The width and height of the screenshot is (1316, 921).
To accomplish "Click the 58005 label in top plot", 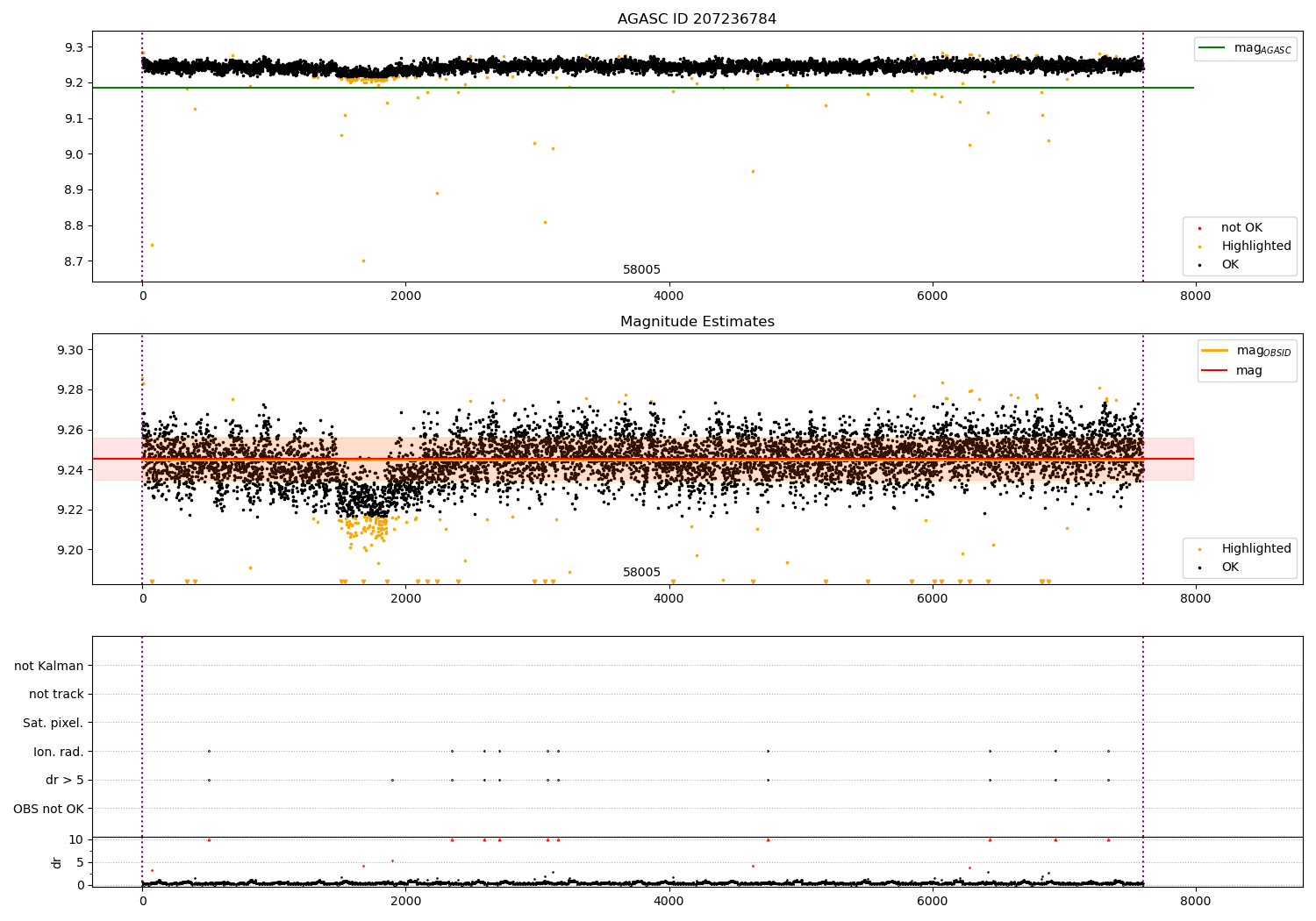I will pos(641,270).
